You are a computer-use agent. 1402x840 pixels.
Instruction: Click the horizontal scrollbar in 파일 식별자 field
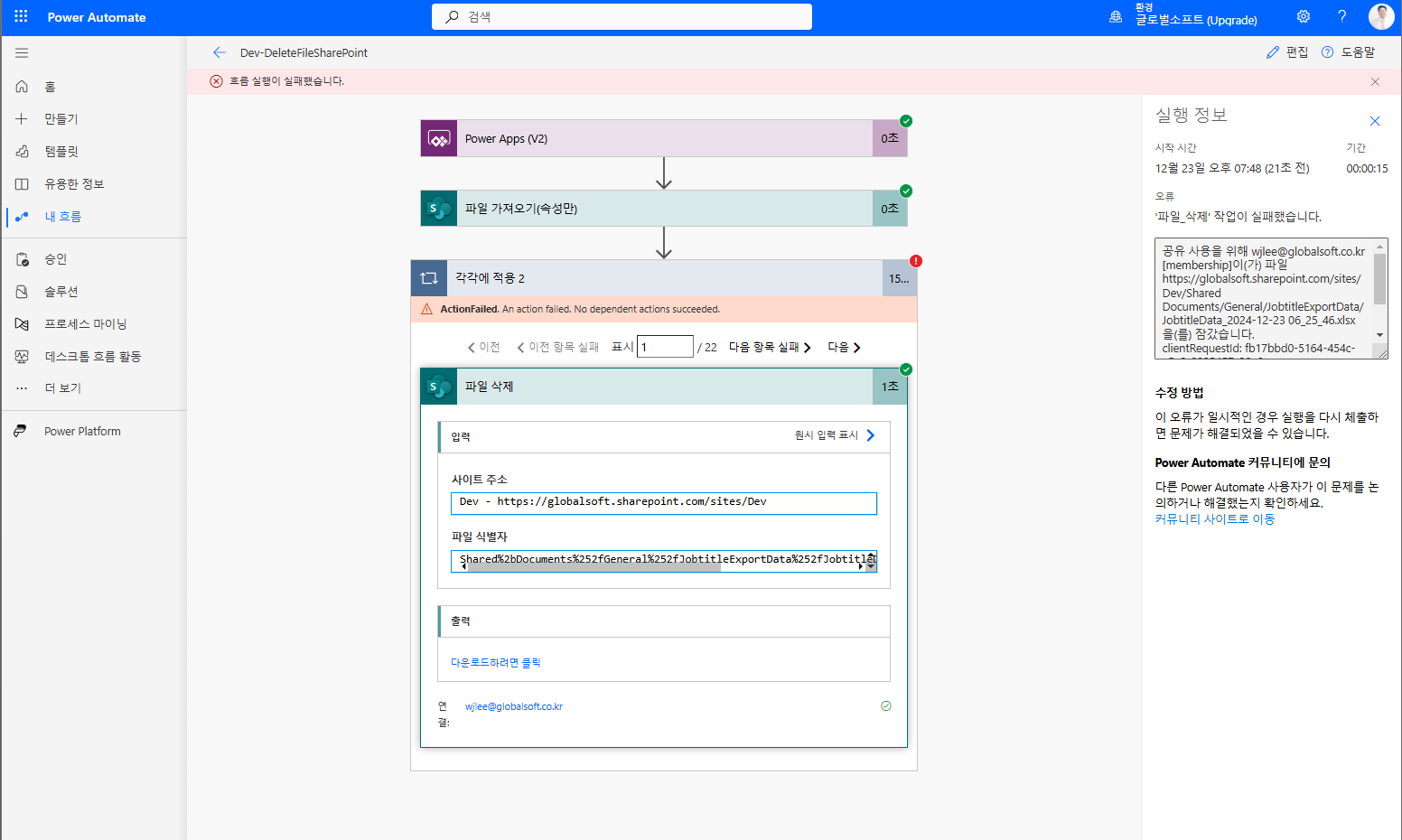[594, 567]
